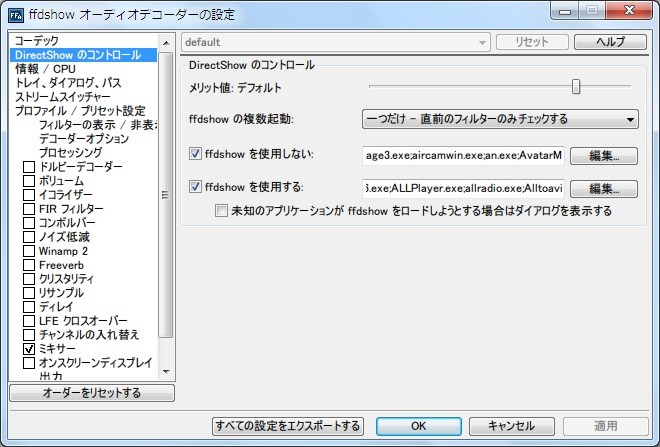The image size is (660, 447).
Task: Open プロファイル / プリセット設定 page
Action: [x=80, y=111]
